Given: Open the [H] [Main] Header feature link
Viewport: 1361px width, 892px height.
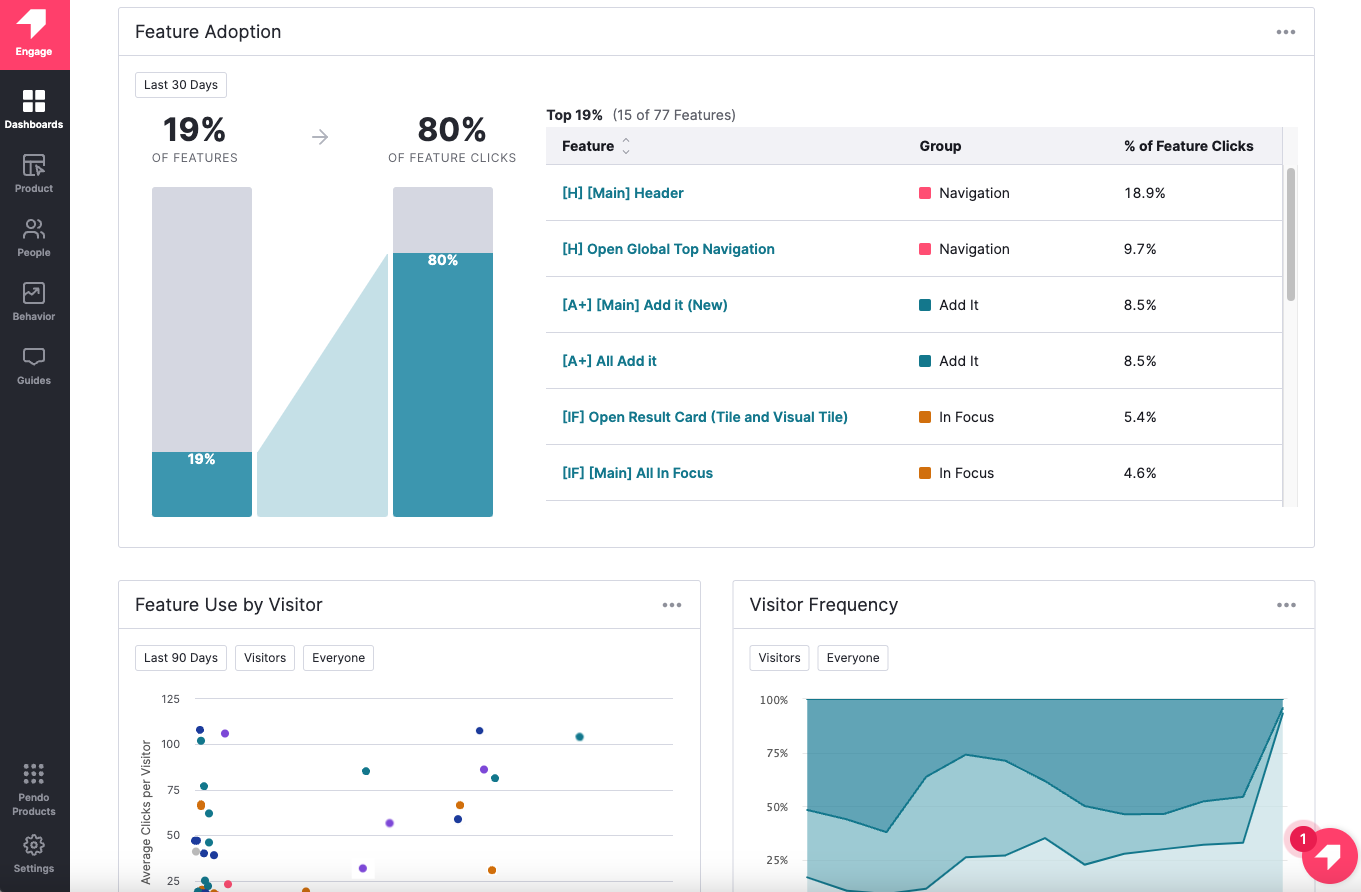Looking at the screenshot, I should 623,193.
